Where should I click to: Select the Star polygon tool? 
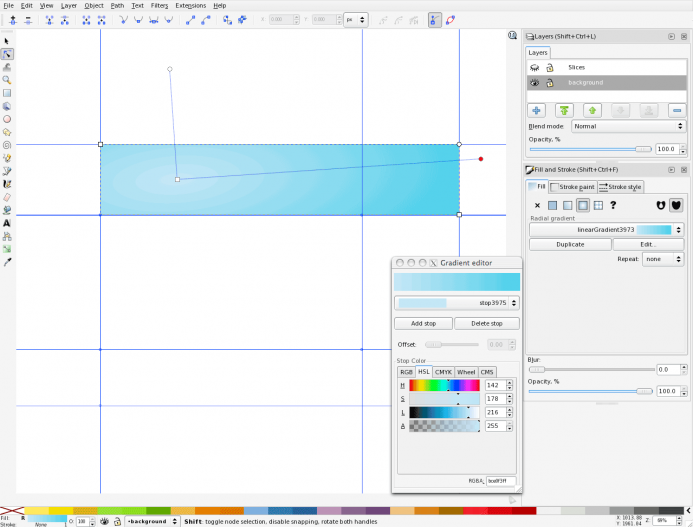7,132
